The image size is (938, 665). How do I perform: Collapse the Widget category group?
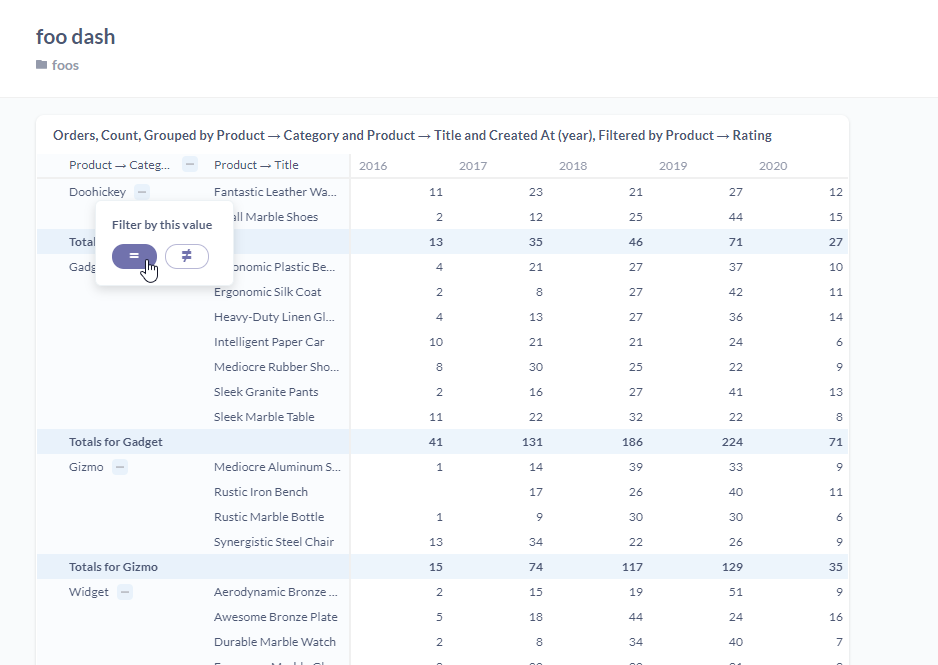point(124,591)
